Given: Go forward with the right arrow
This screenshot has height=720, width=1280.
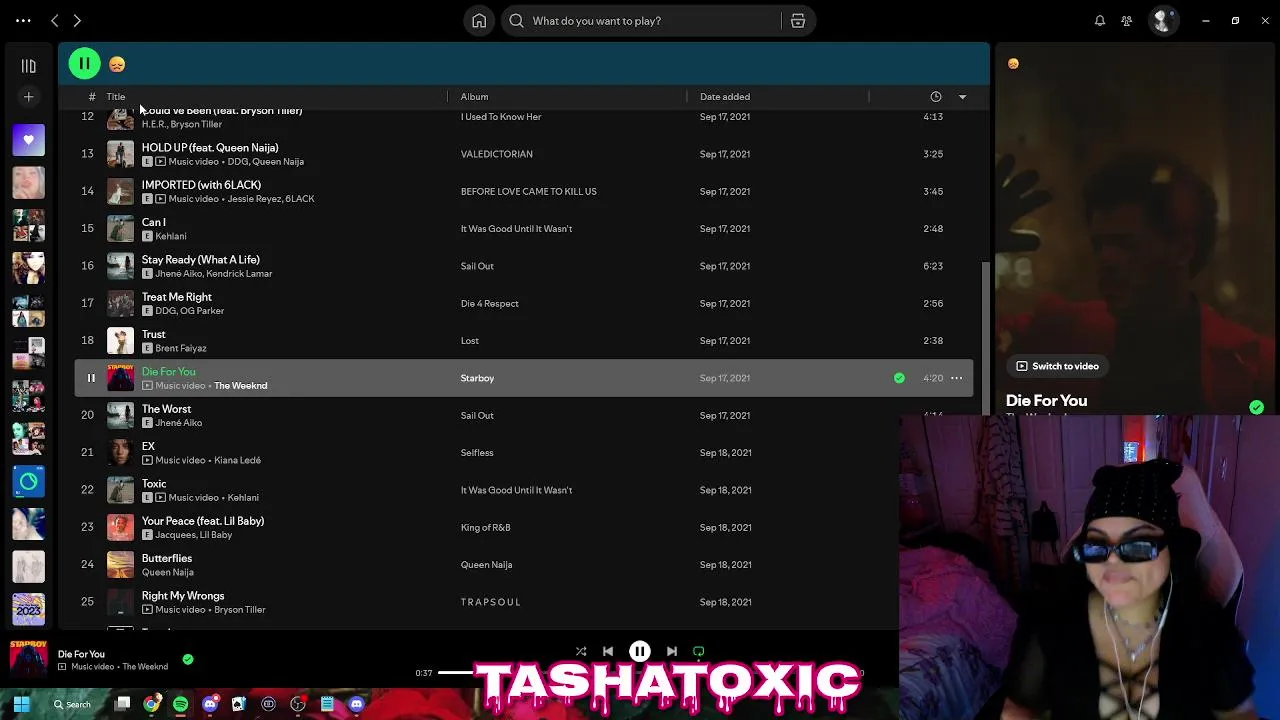Looking at the screenshot, I should (x=77, y=20).
